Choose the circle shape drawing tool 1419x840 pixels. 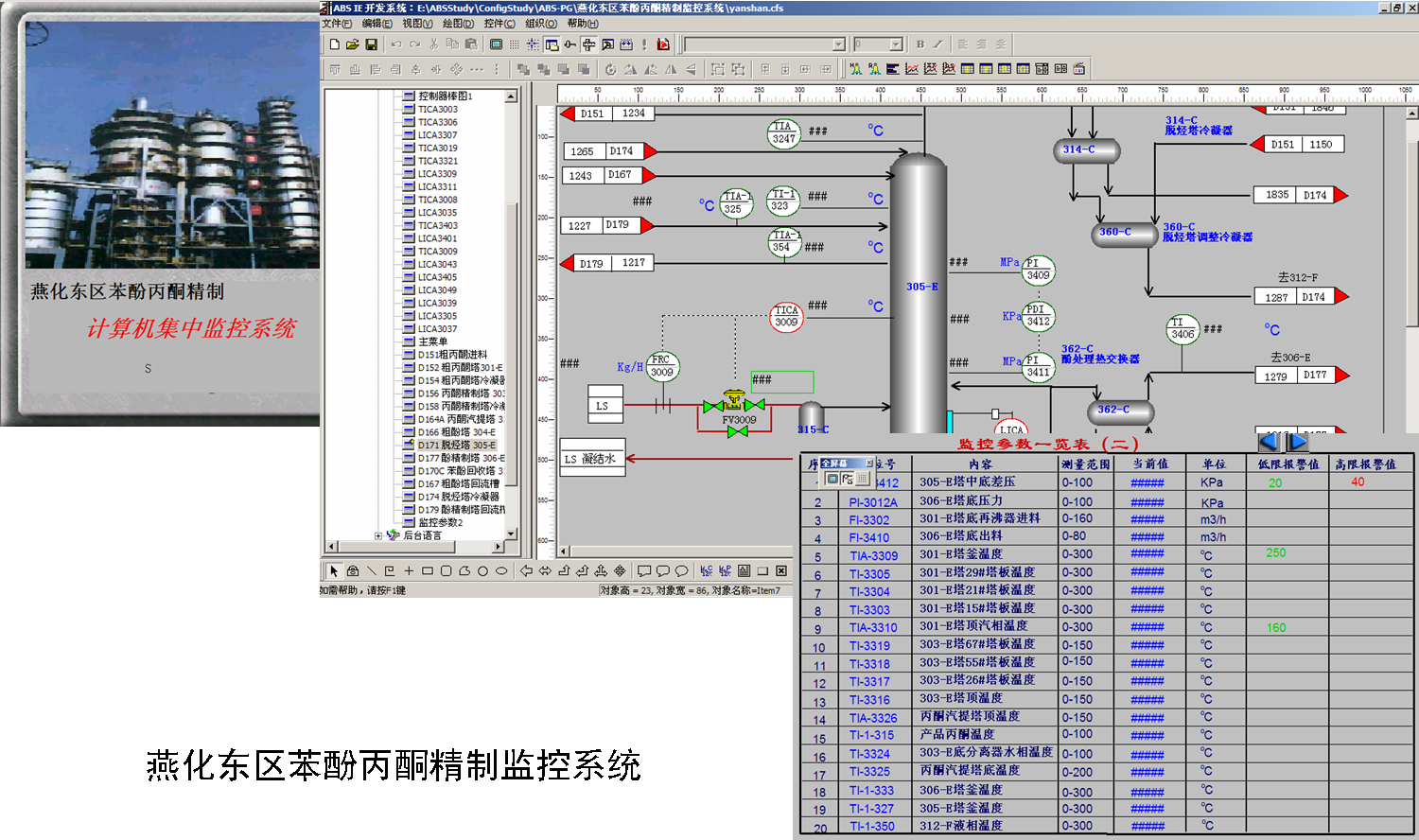[482, 570]
